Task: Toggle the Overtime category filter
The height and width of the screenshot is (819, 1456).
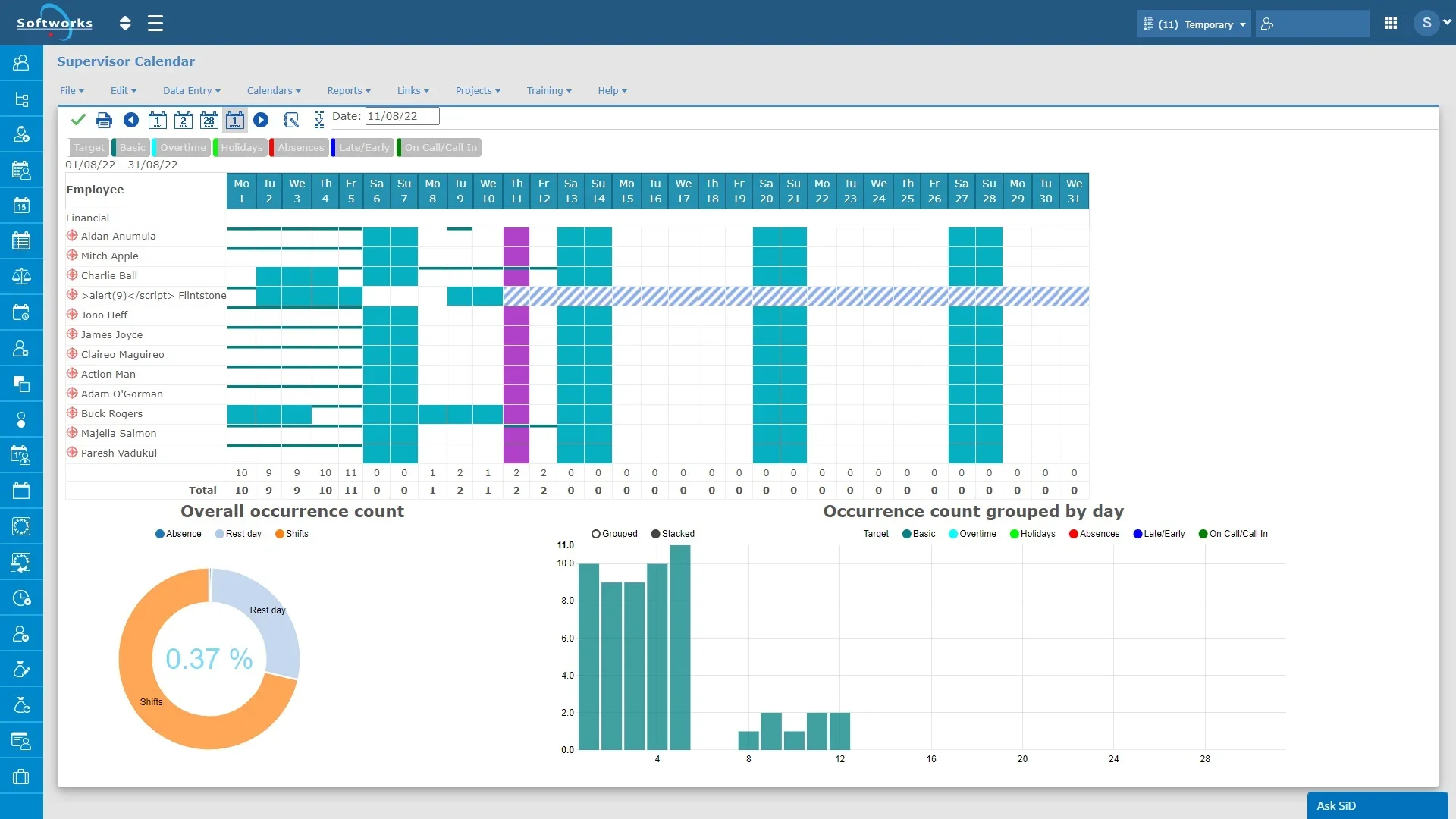Action: tap(183, 147)
